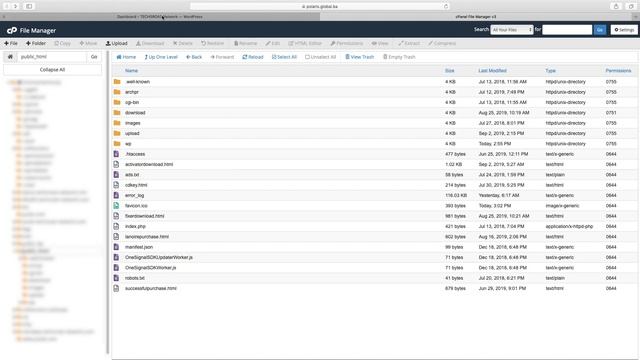The image size is (640, 360).
Task: Click the Copy toolbar button
Action: 62,43
